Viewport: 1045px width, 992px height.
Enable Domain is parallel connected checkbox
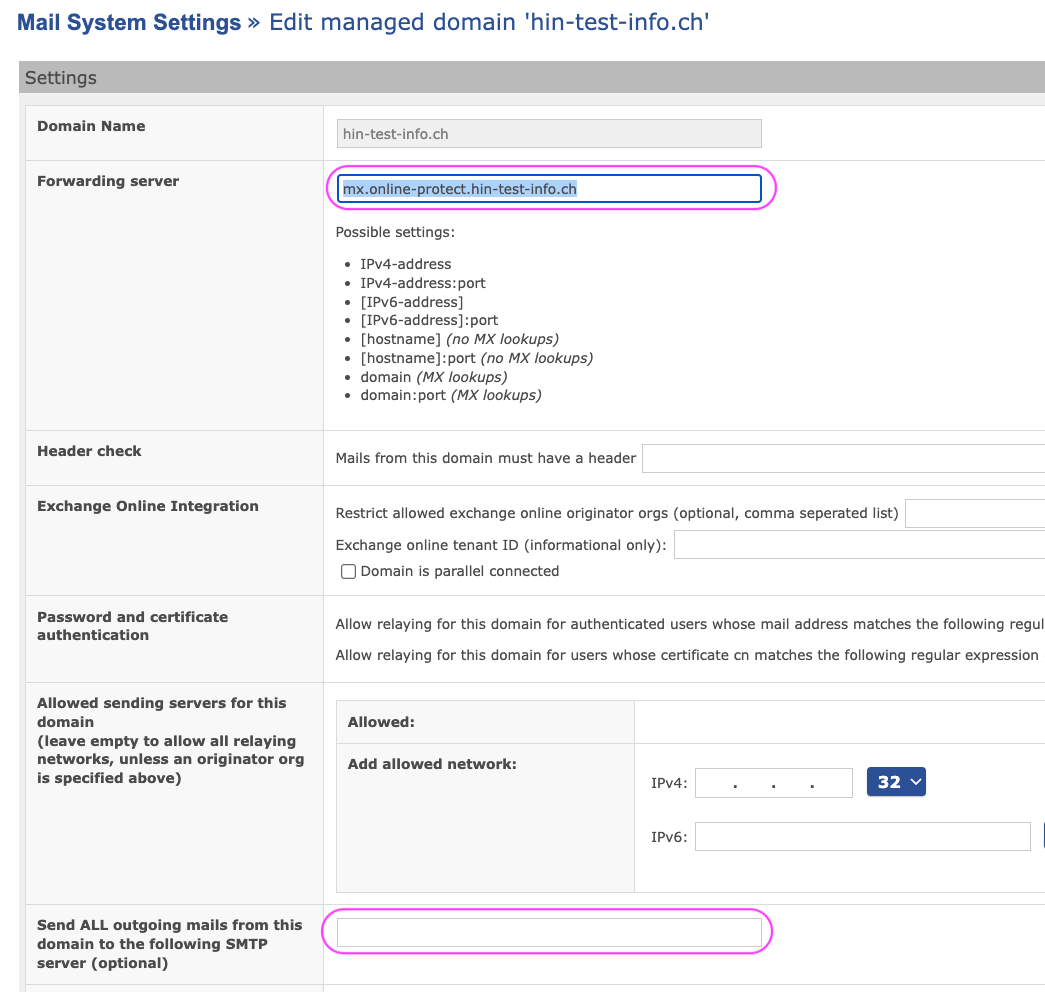coord(348,571)
